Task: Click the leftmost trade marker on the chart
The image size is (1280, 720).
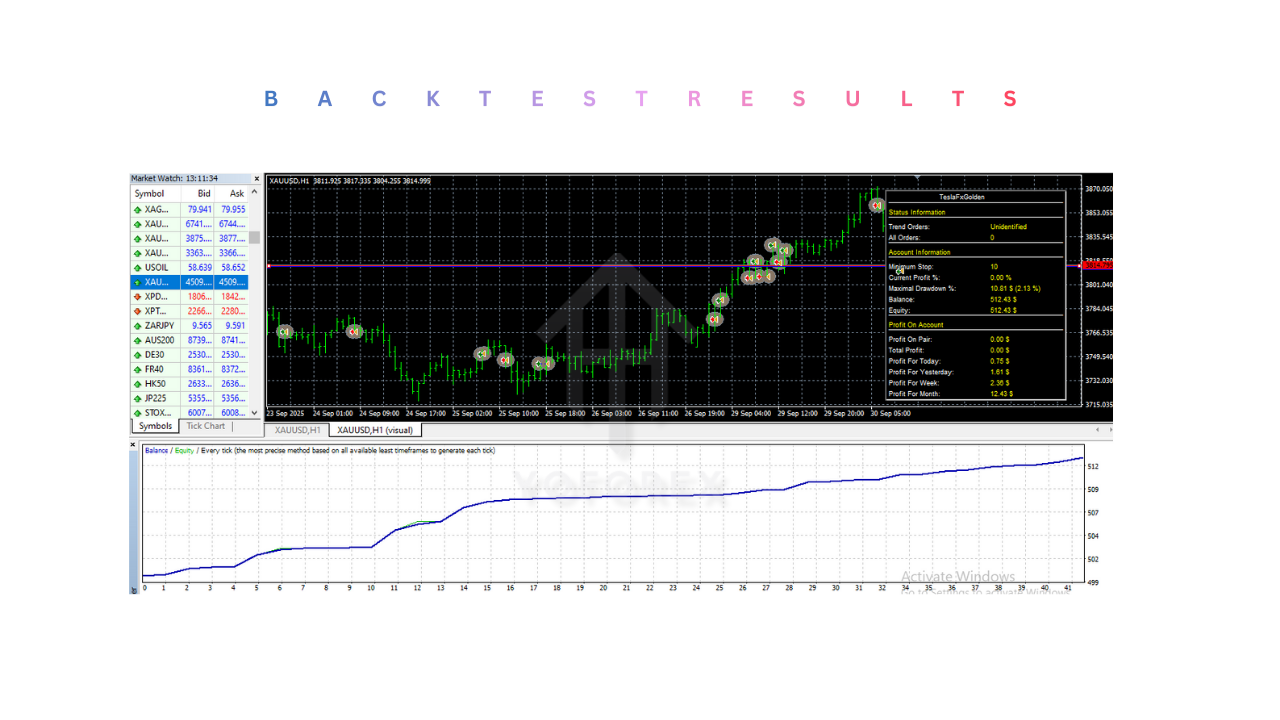Action: pyautogui.click(x=284, y=331)
